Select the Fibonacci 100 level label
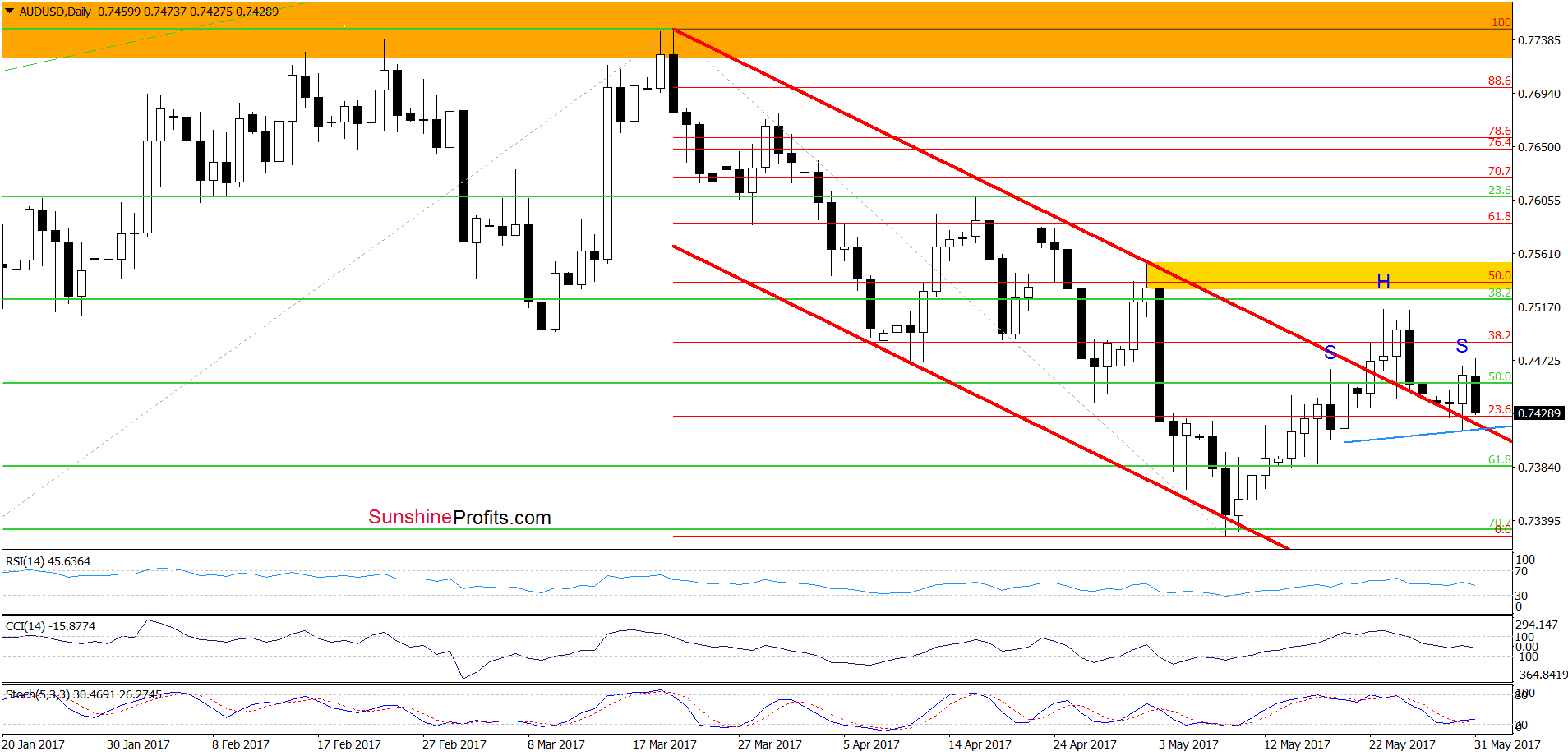The image size is (1568, 756). (1501, 22)
